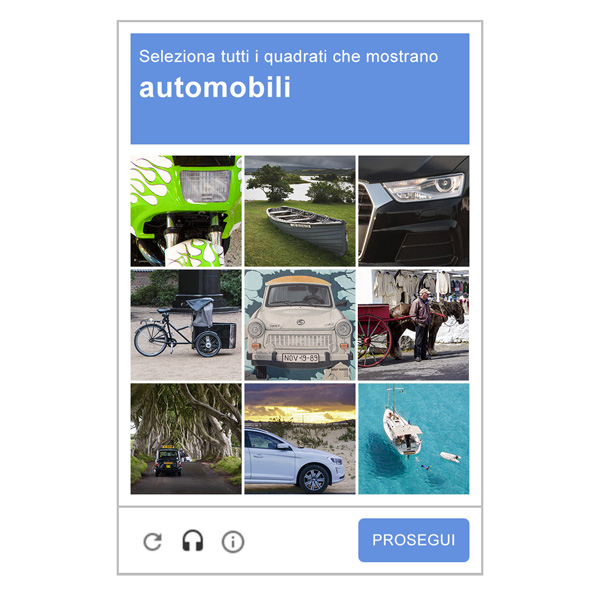Select the green motorcycle headlight tile
600x600 pixels.
coord(186,211)
